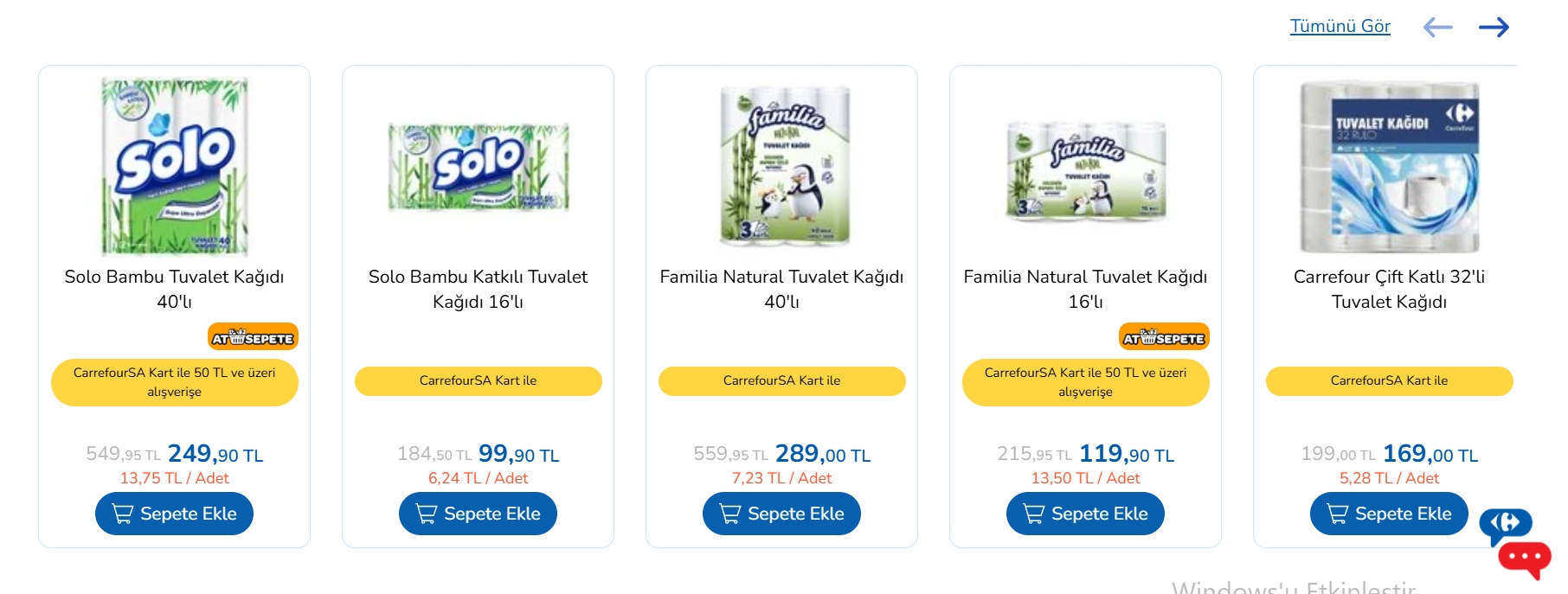The image size is (1568, 594).
Task: Open the Tümünü Gör link
Action: (1340, 27)
